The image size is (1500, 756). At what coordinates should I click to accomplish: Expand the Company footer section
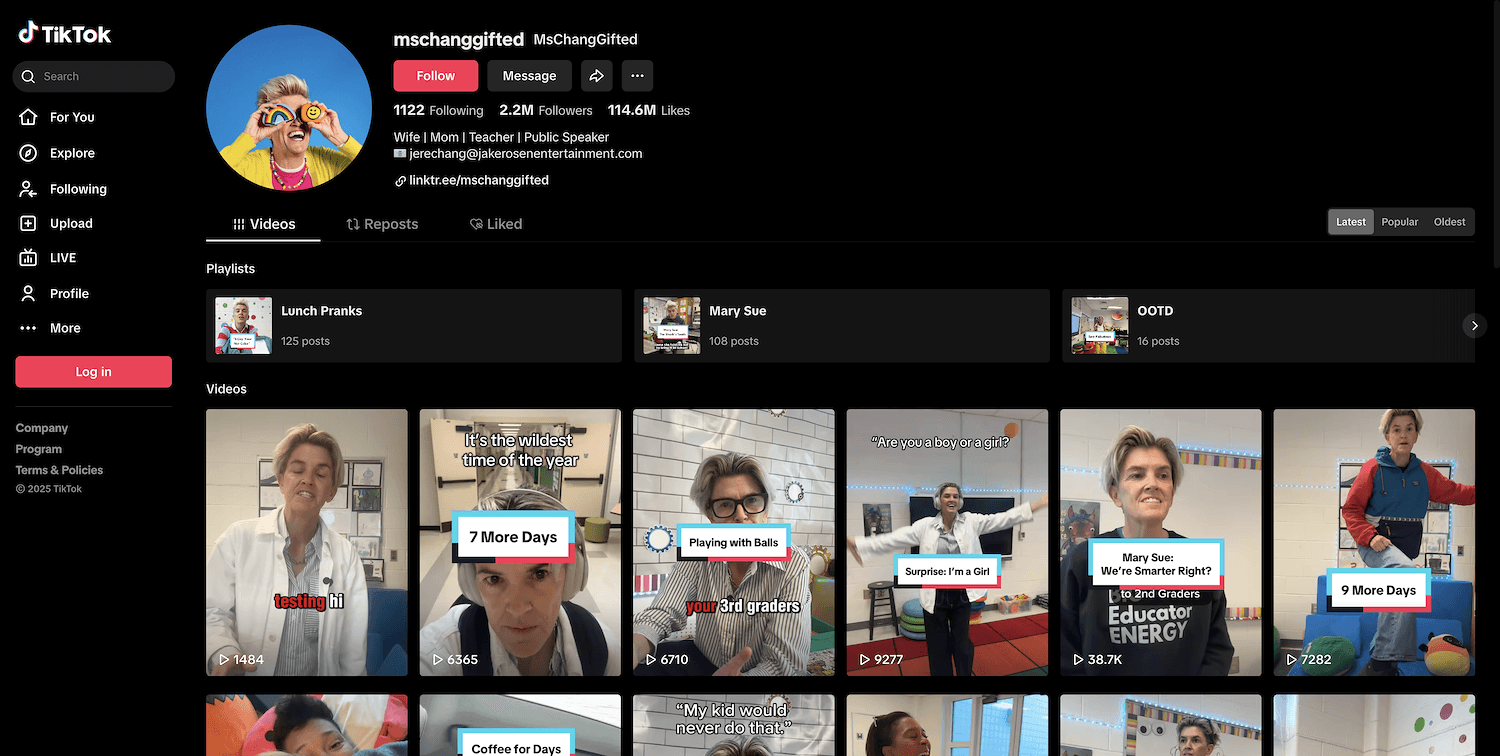pos(42,428)
